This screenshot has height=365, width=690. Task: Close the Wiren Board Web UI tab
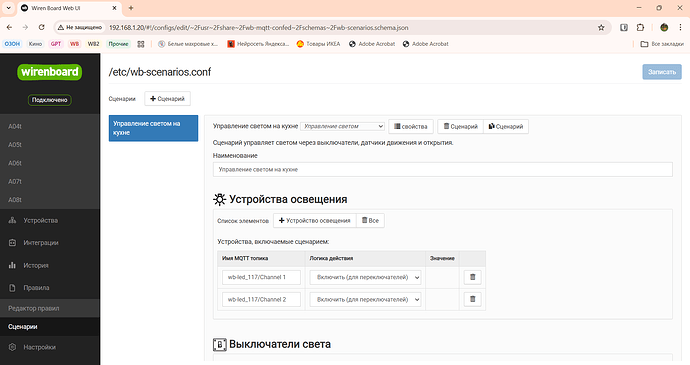click(114, 8)
